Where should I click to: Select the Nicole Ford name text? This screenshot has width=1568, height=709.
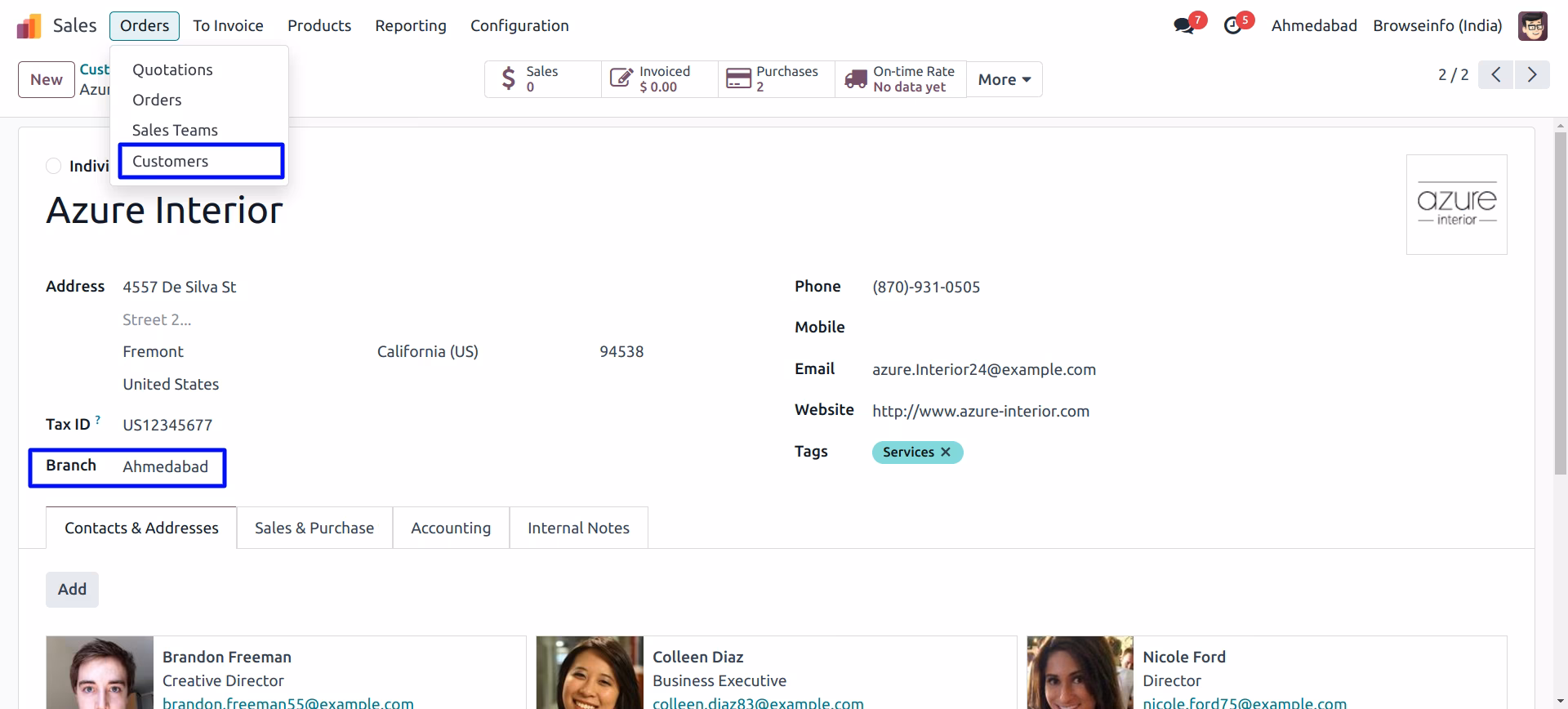pyautogui.click(x=1184, y=657)
